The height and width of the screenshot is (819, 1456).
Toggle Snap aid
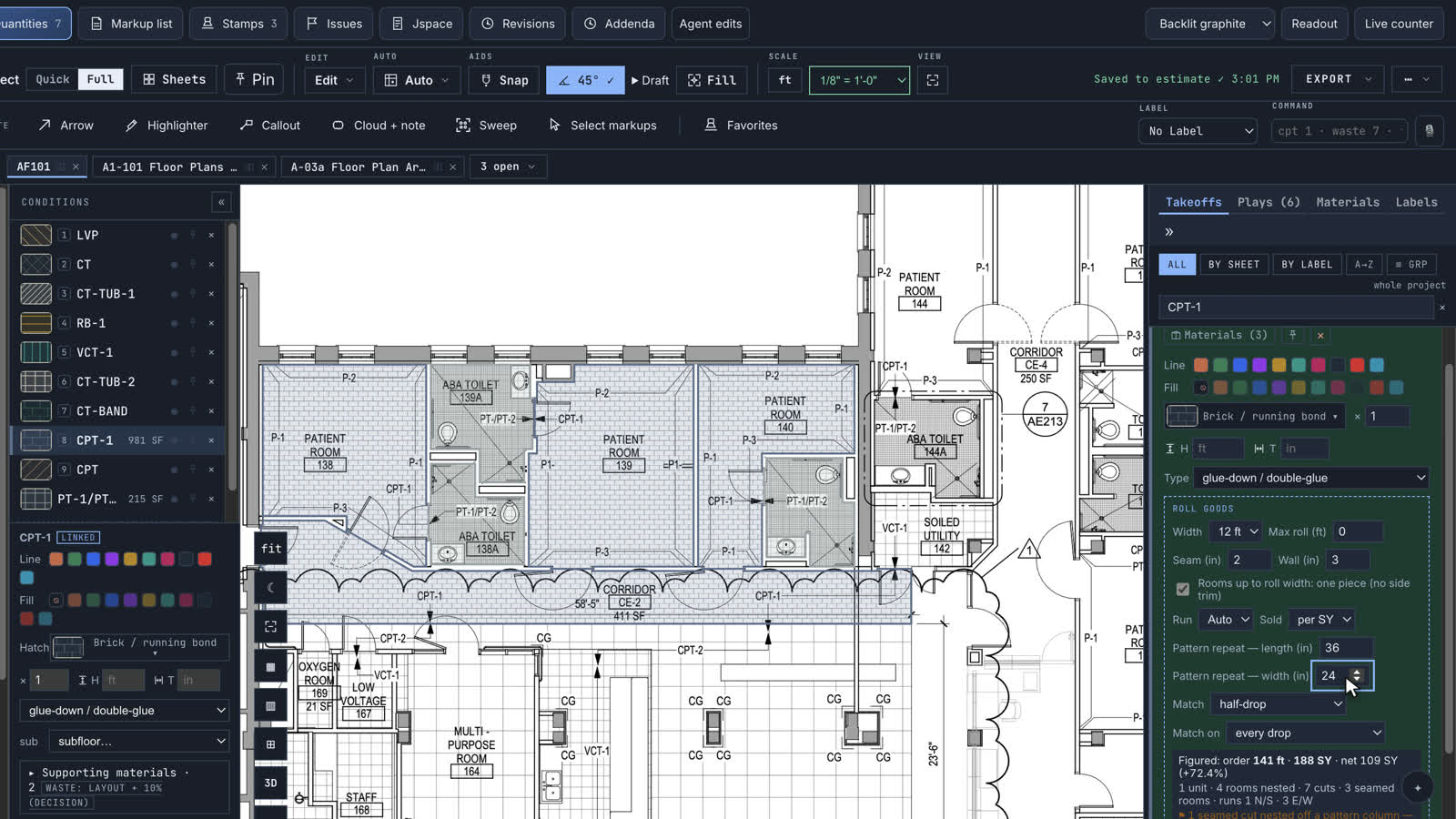505,80
